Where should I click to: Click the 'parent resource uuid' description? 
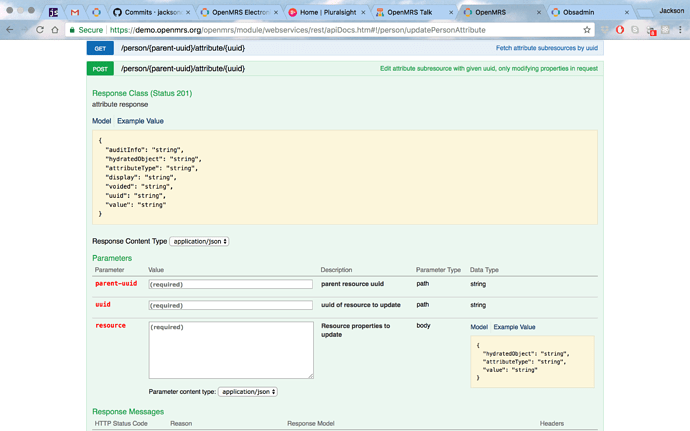click(x=352, y=284)
